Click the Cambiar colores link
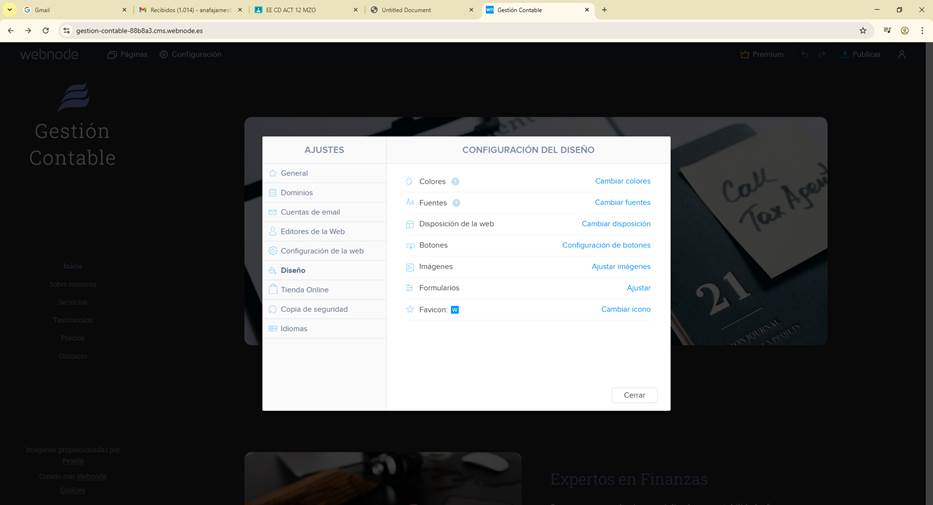933x505 pixels. 622,182
